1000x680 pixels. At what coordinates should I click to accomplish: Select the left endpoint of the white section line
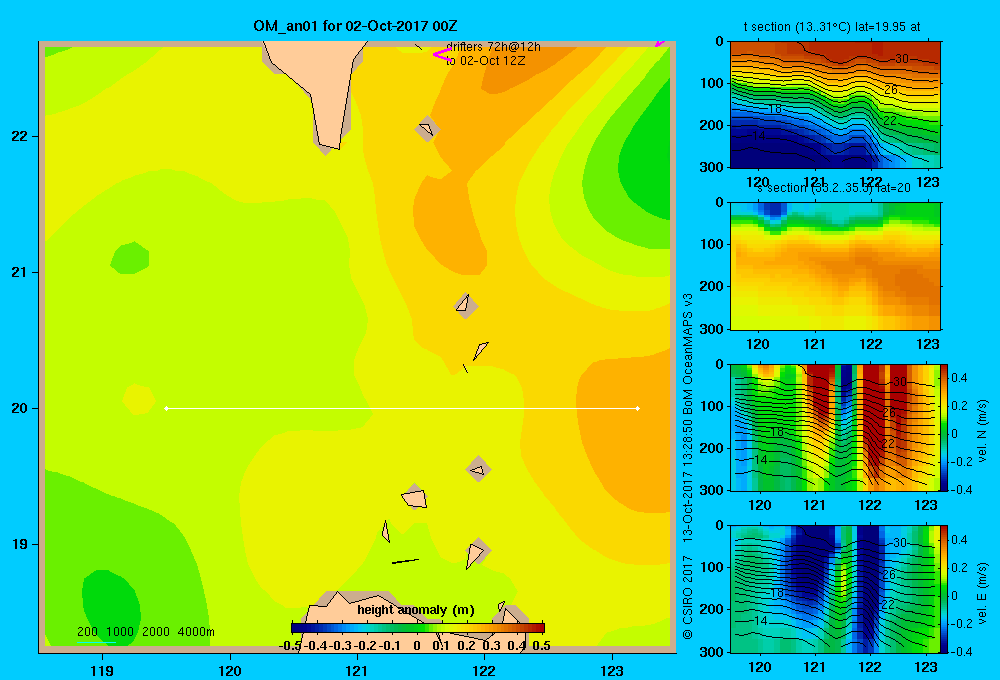(166, 408)
